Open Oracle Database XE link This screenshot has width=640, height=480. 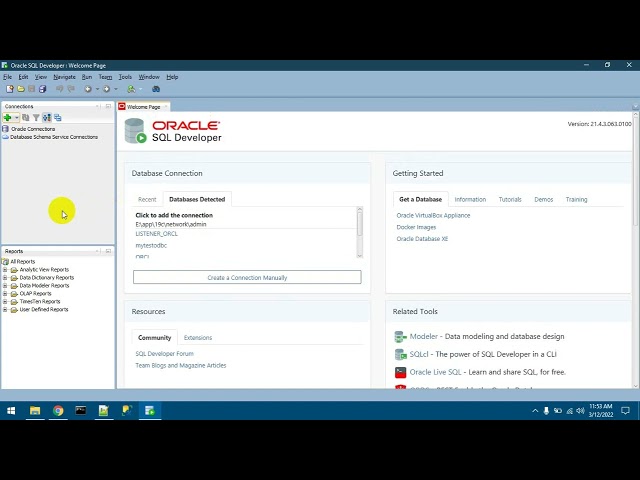coord(422,239)
